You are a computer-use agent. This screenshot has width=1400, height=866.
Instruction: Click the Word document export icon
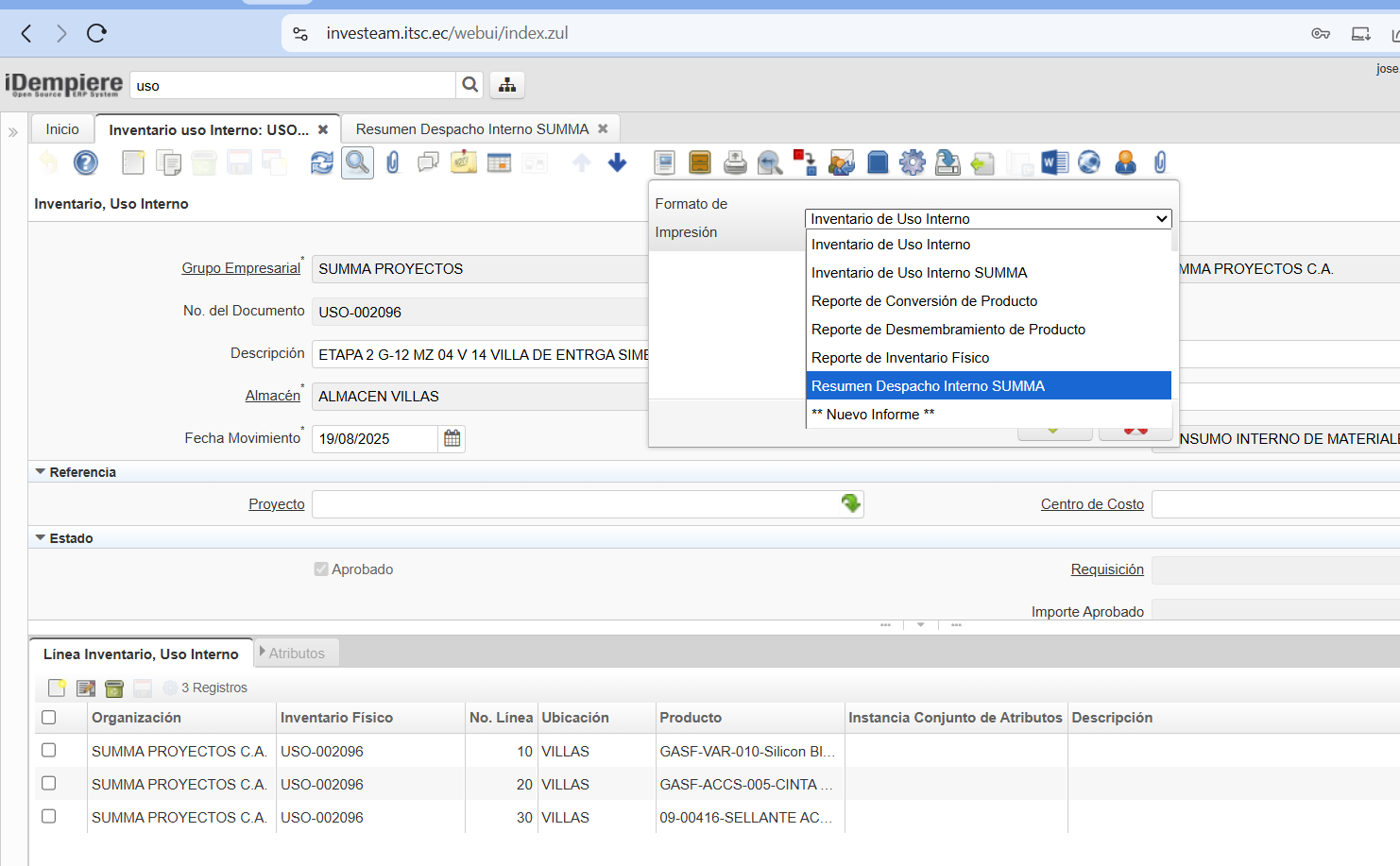click(1054, 163)
